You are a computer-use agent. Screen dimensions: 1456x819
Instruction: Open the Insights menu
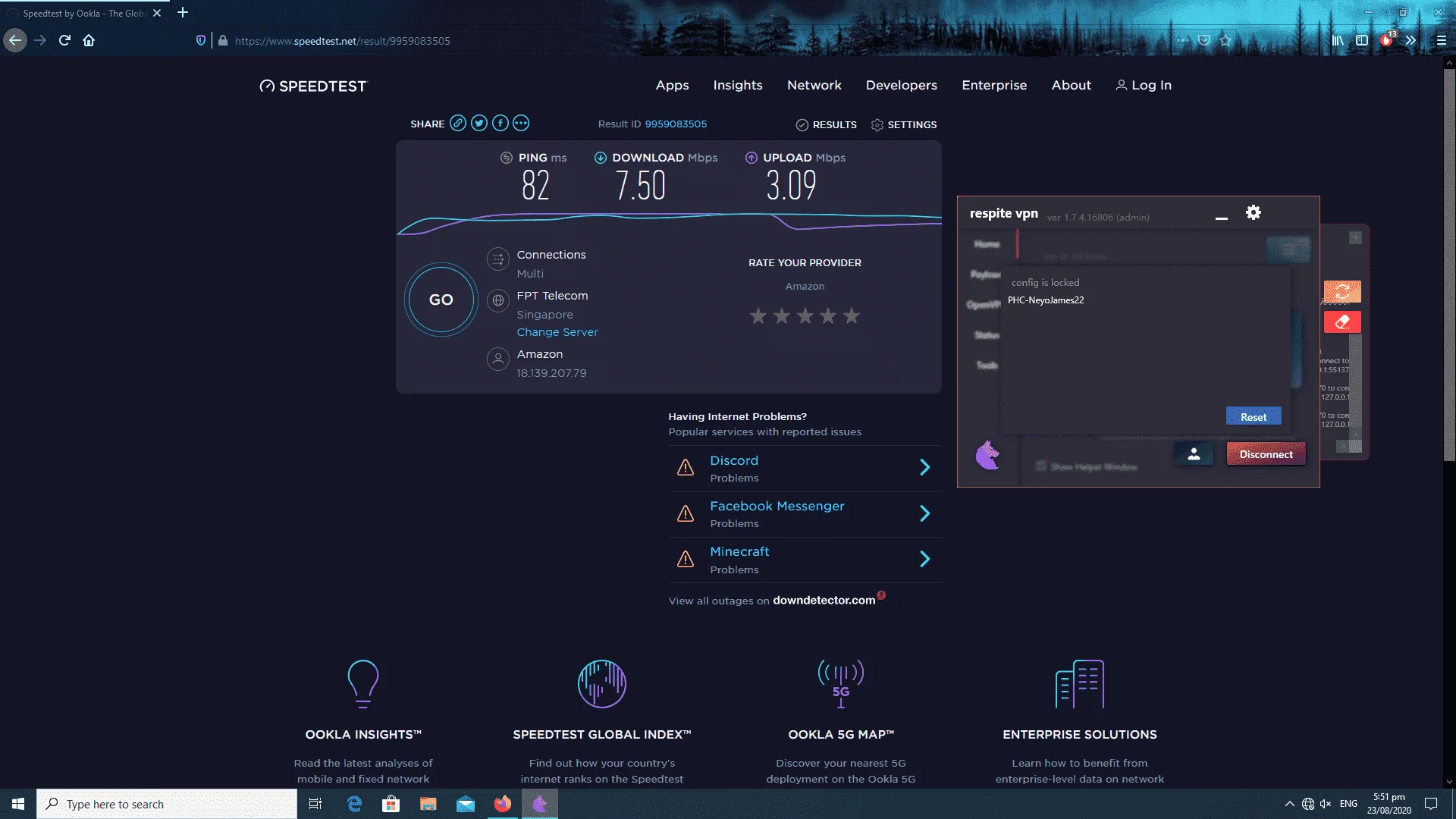(738, 85)
